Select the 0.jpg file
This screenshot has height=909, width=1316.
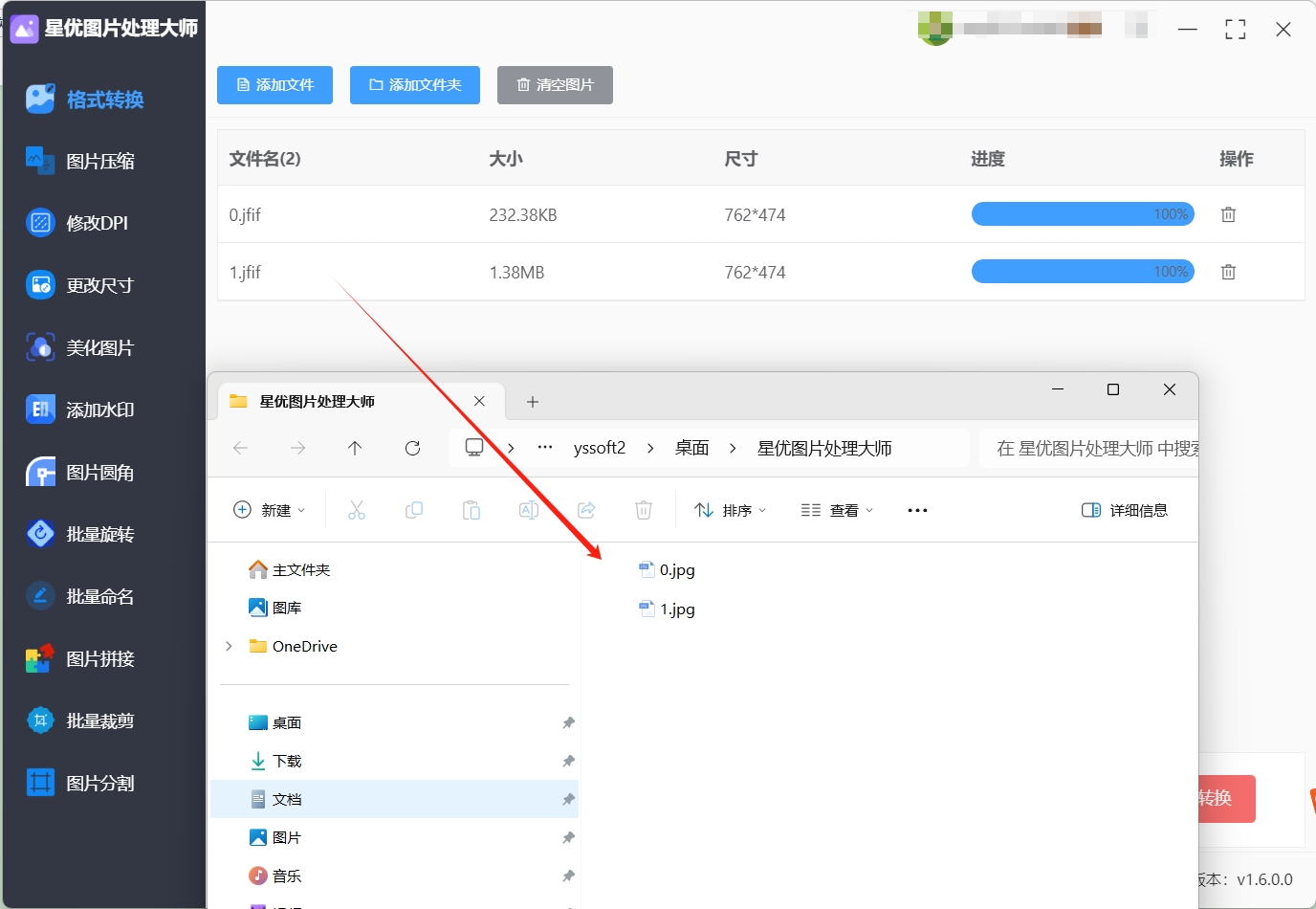(668, 570)
